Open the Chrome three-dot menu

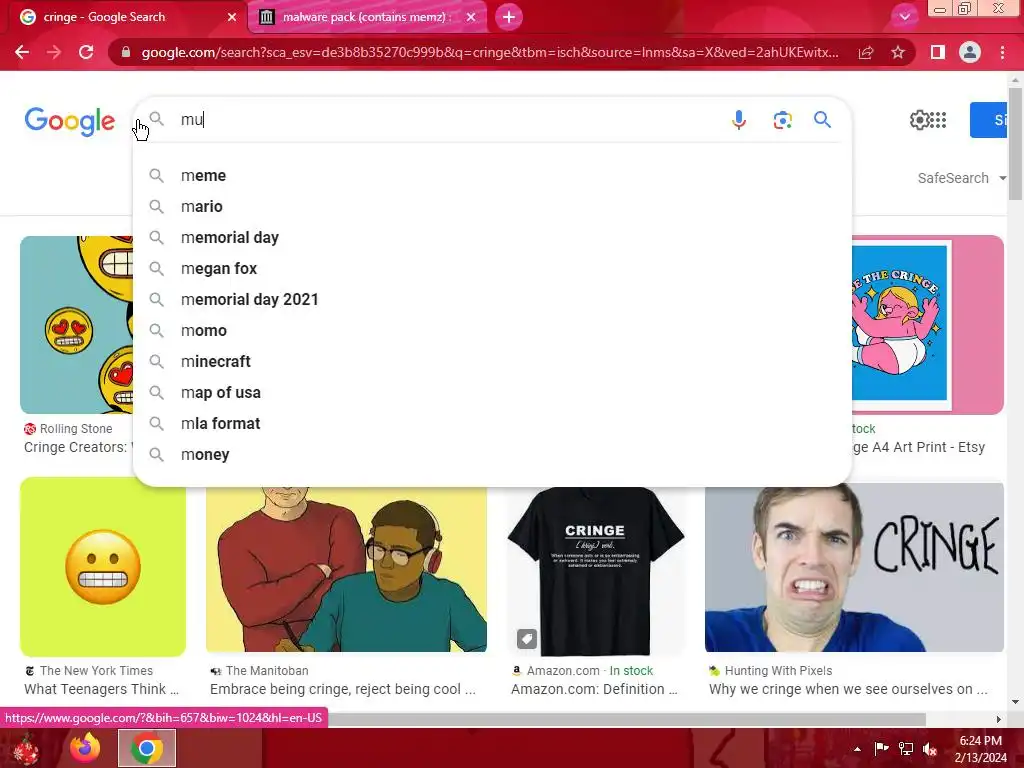point(1002,52)
